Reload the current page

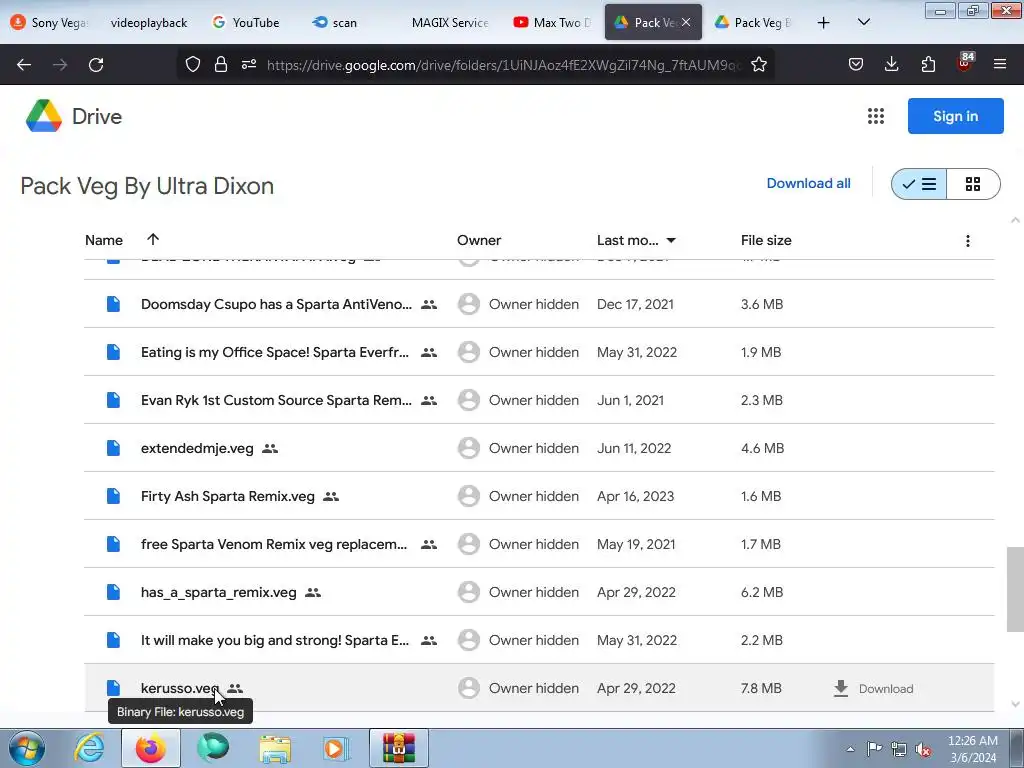click(x=96, y=65)
